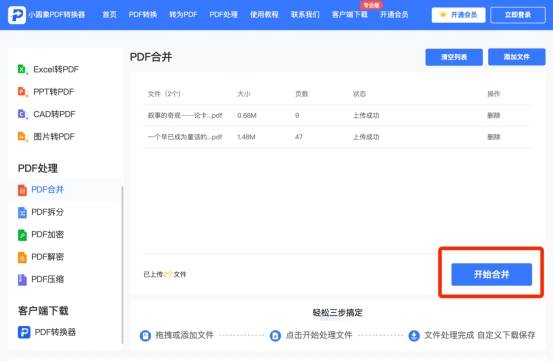Delete the first uploaded PDF file
Screen dimensions: 553x361
(493, 115)
